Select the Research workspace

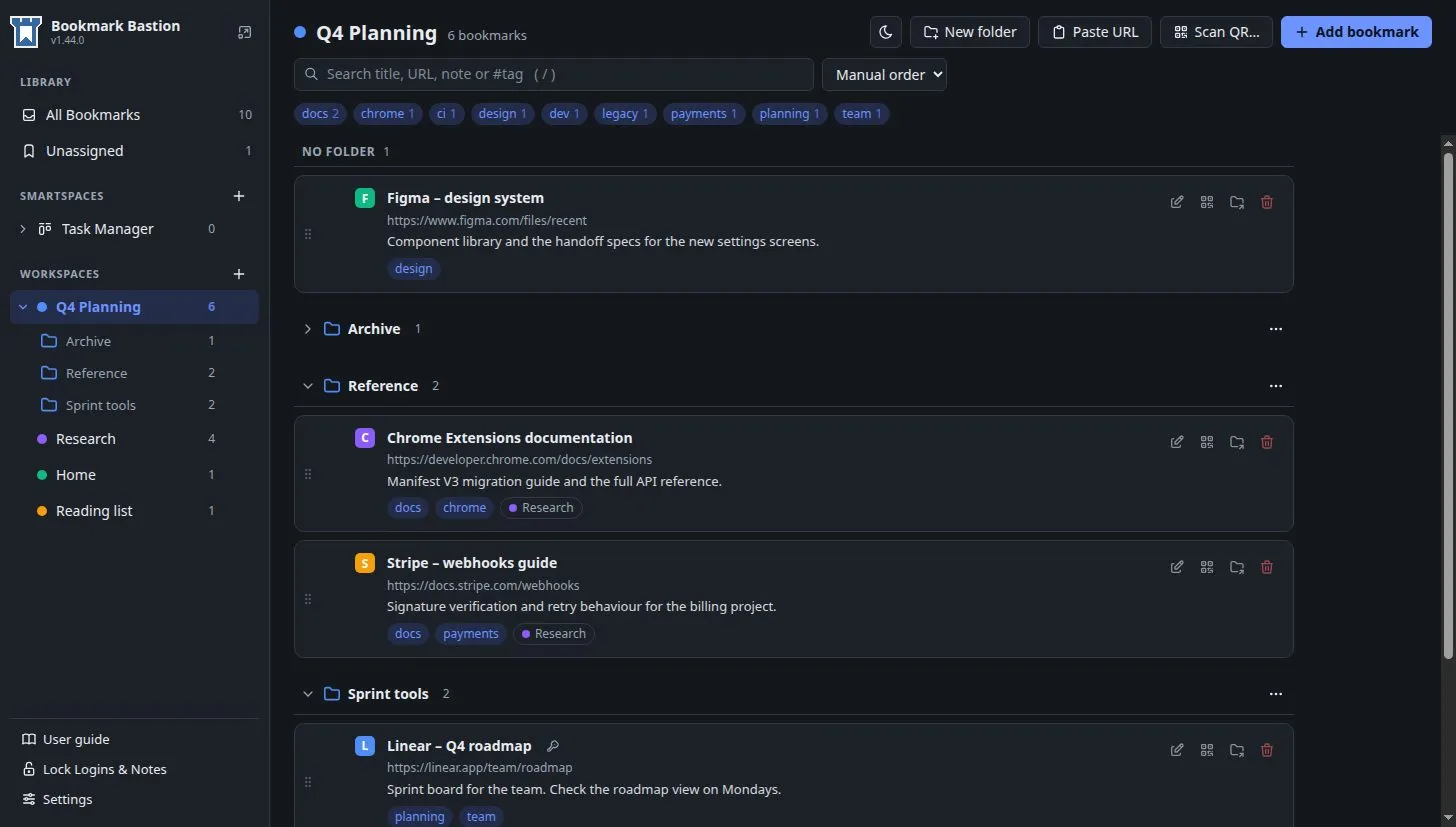(135, 439)
